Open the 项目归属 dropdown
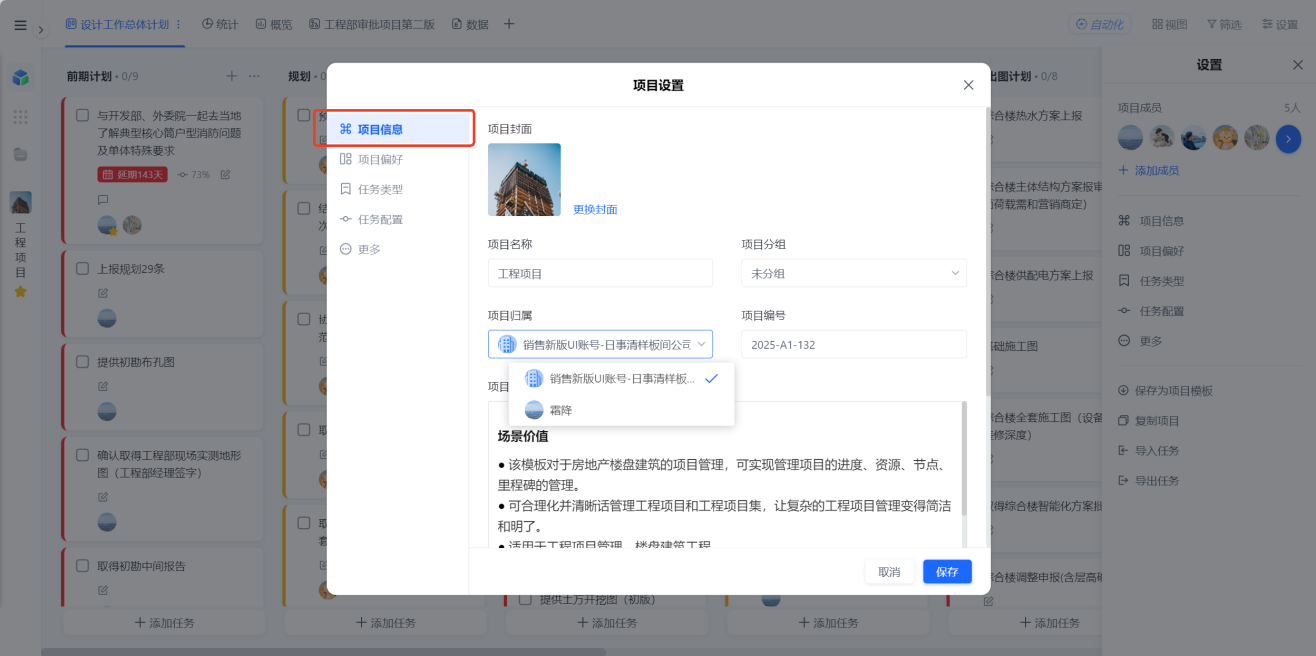Image resolution: width=1316 pixels, height=656 pixels. [x=600, y=344]
